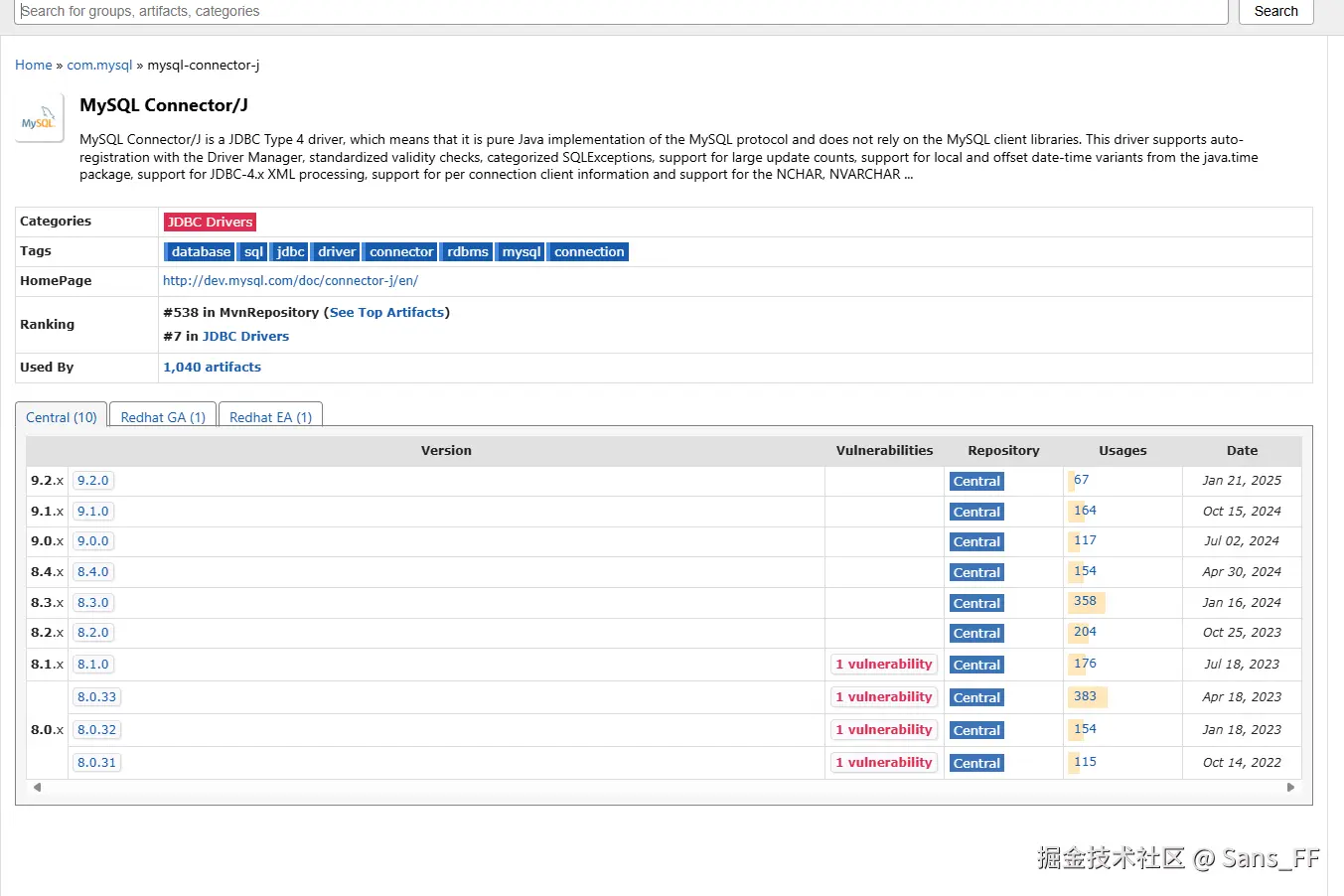Click Central repository badge for 8.0.33

tap(976, 698)
